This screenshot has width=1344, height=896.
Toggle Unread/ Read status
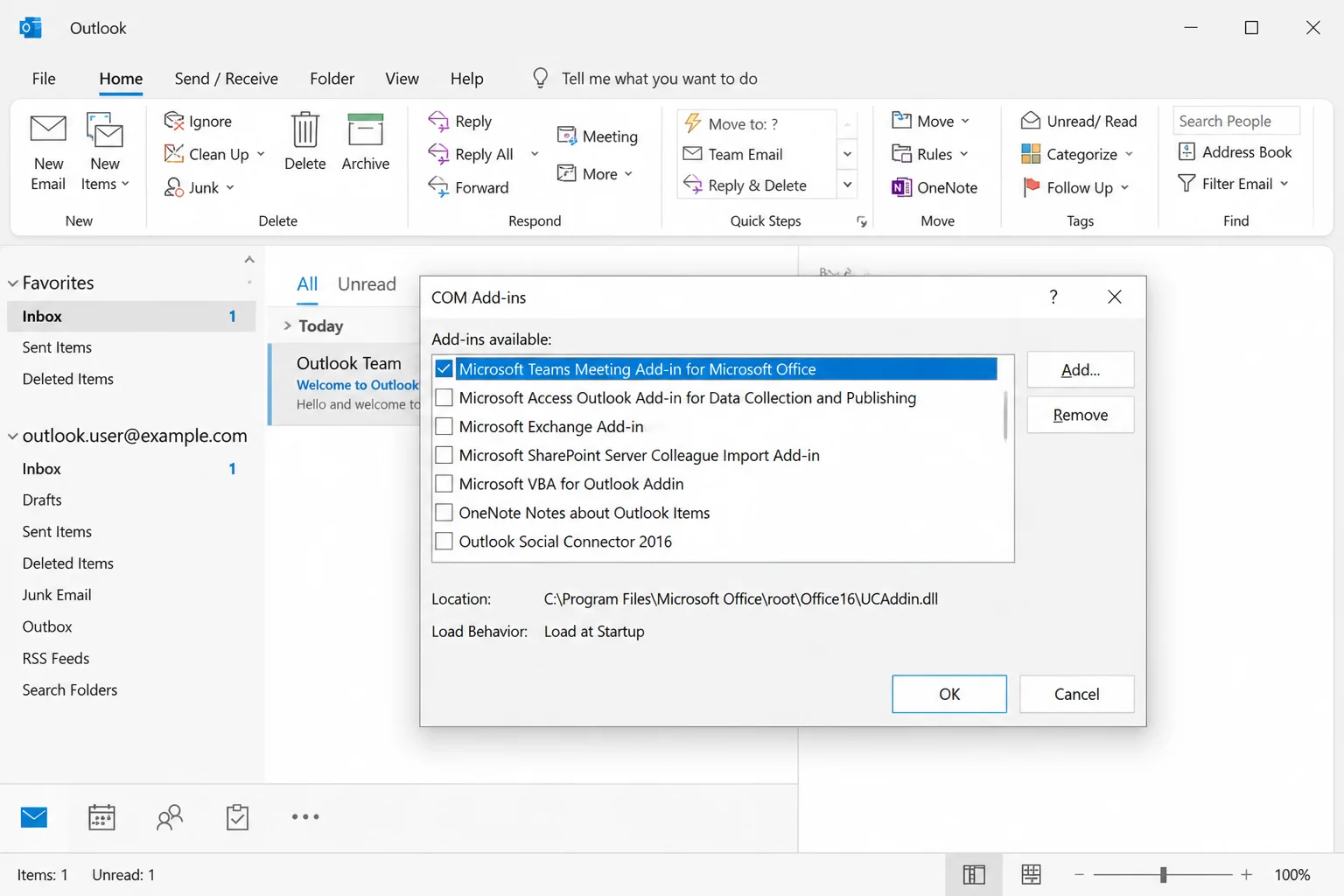pos(1079,121)
